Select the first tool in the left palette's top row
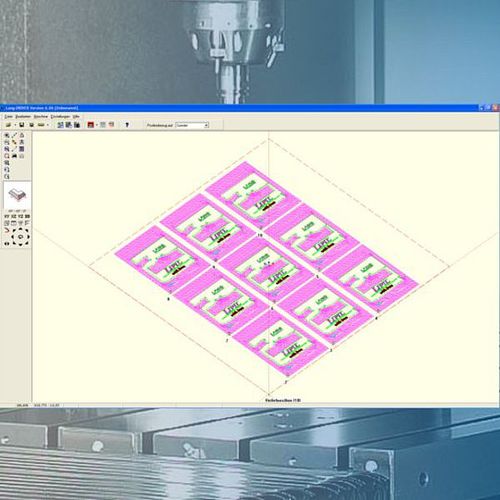 (x=7, y=135)
